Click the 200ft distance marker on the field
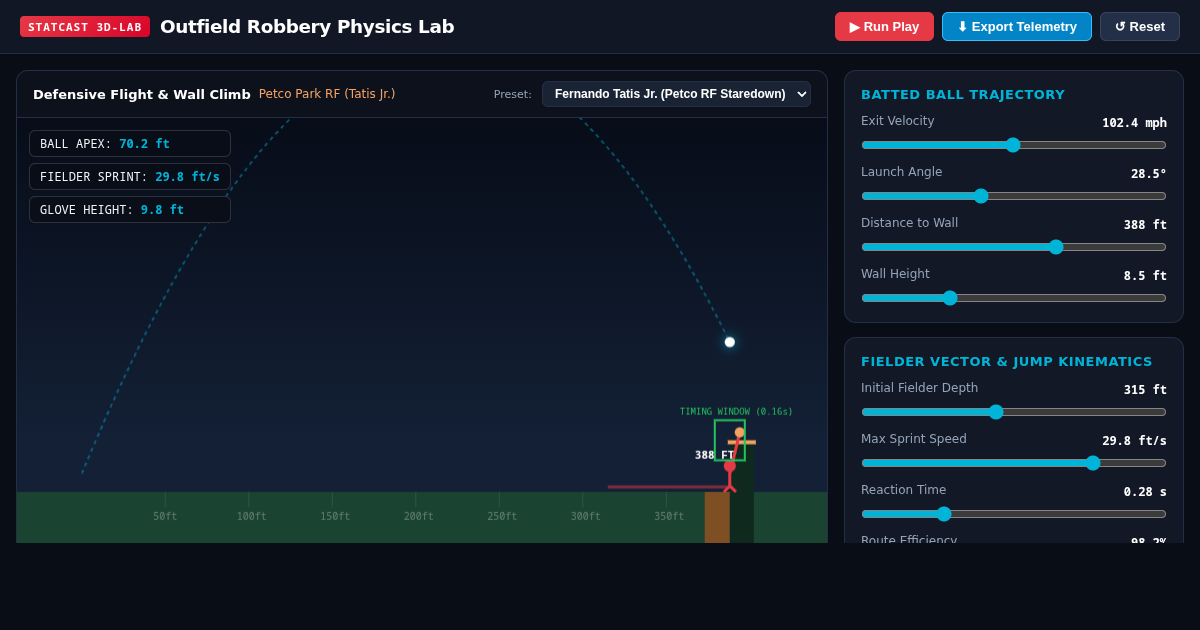This screenshot has height=630, width=1200. click(x=418, y=517)
